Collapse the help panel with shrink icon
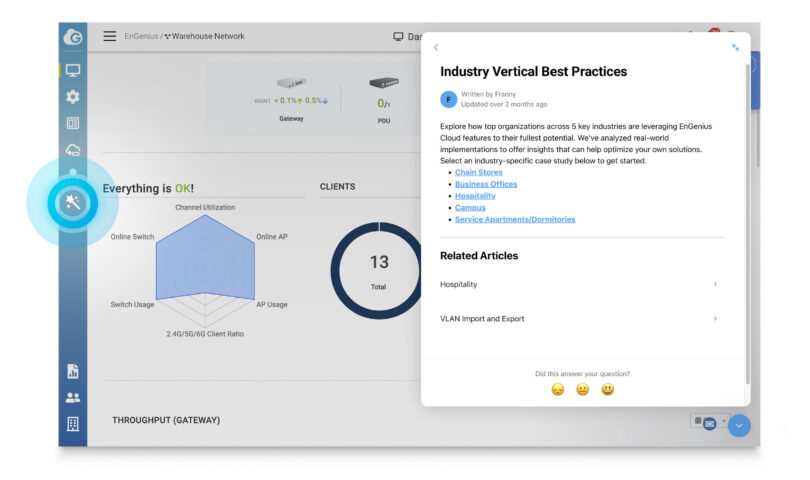The width and height of the screenshot is (810, 480). coord(735,48)
